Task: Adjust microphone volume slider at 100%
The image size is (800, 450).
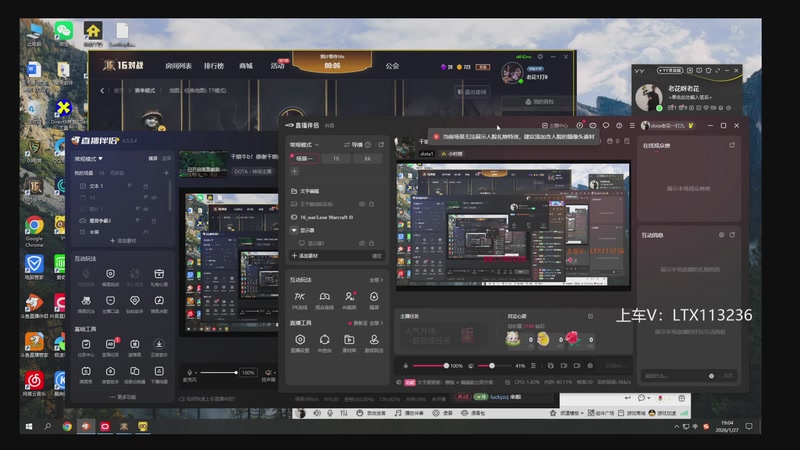Action: (430, 366)
